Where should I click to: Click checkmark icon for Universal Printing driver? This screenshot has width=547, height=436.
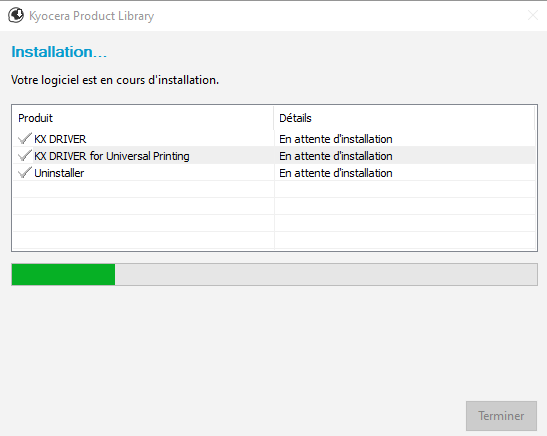tap(24, 156)
